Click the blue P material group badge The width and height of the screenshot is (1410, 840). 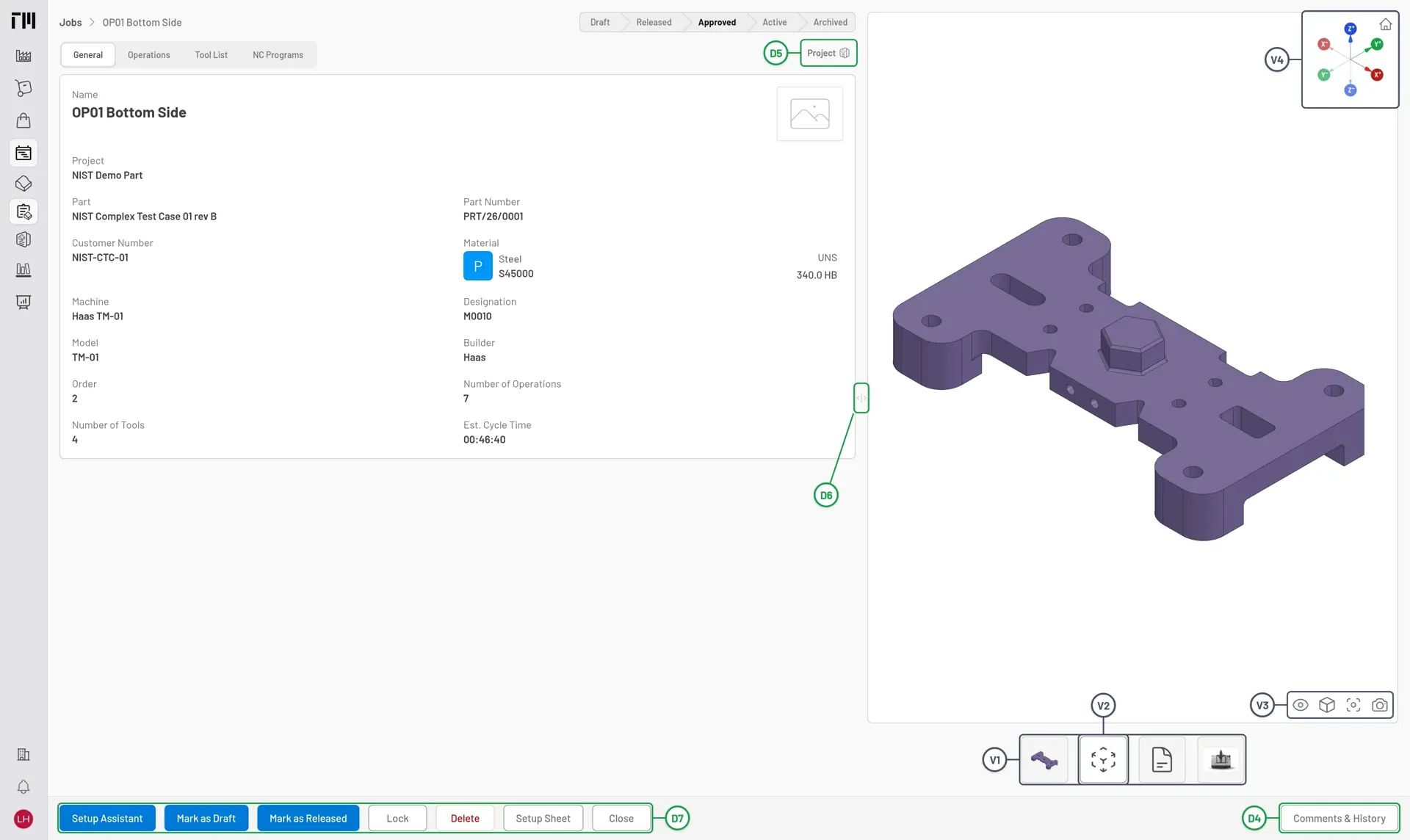coord(478,266)
